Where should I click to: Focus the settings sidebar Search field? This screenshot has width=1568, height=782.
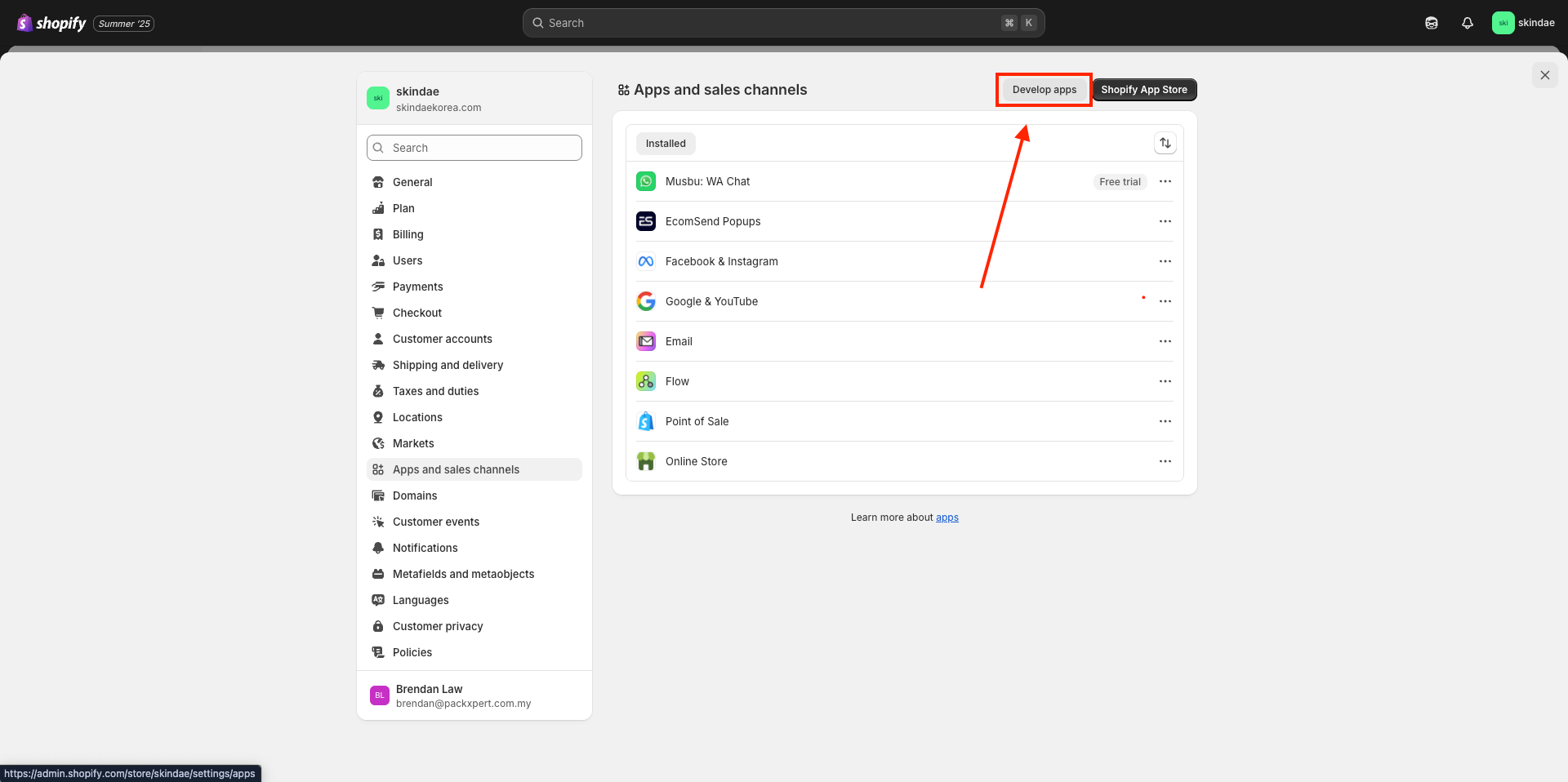coord(474,148)
